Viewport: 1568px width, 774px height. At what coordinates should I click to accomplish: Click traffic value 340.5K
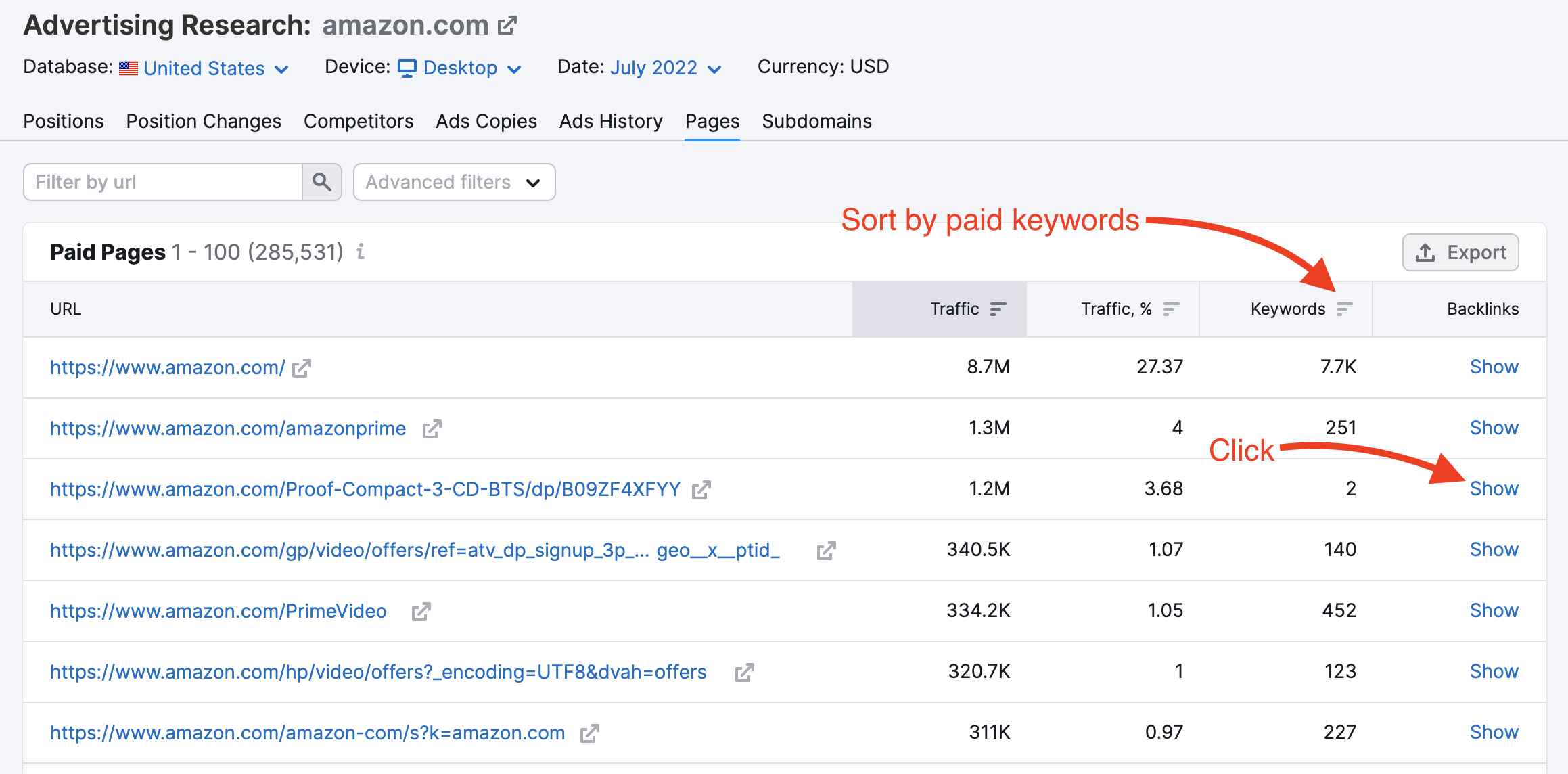click(x=978, y=549)
